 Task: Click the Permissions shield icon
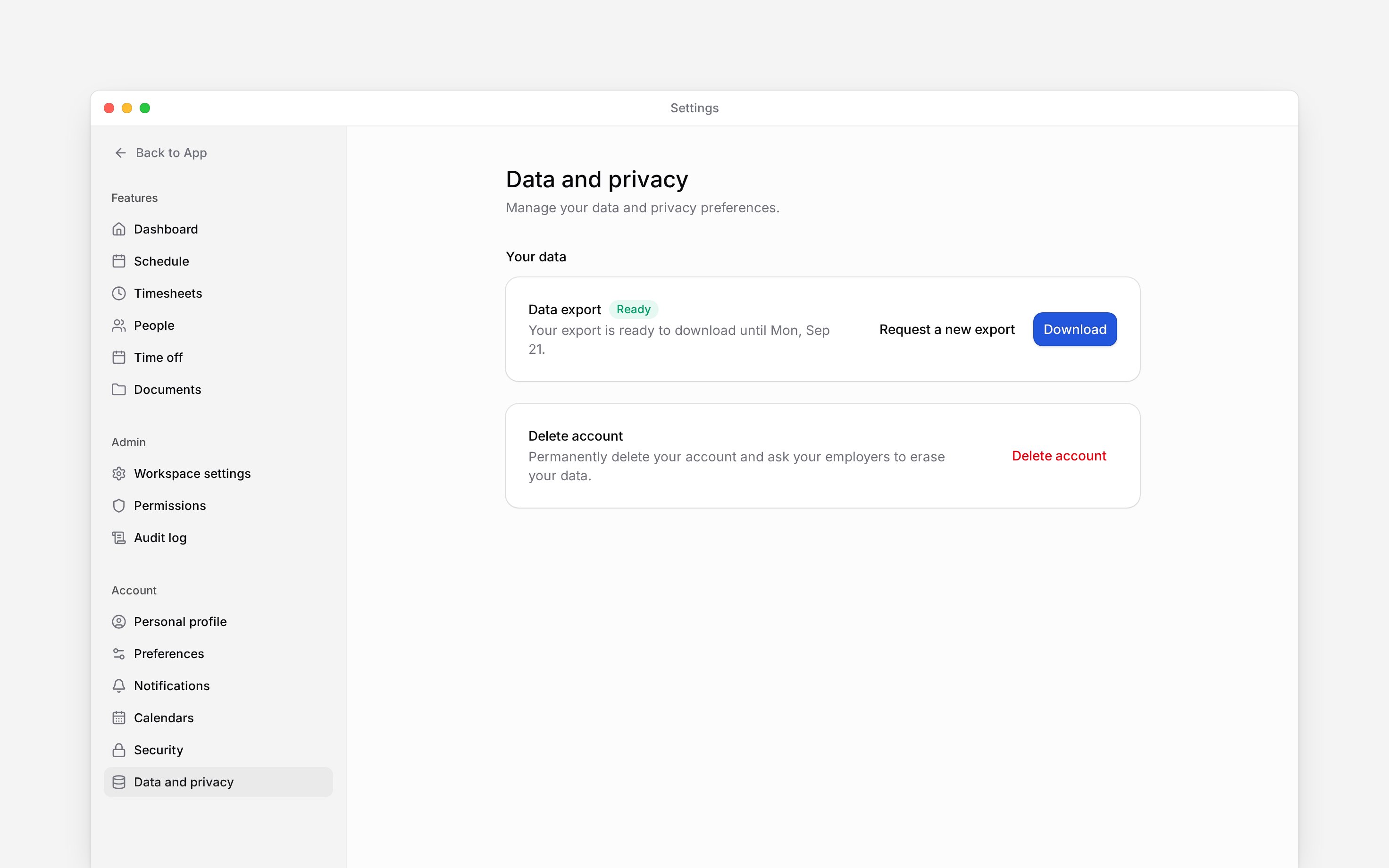pos(119,506)
